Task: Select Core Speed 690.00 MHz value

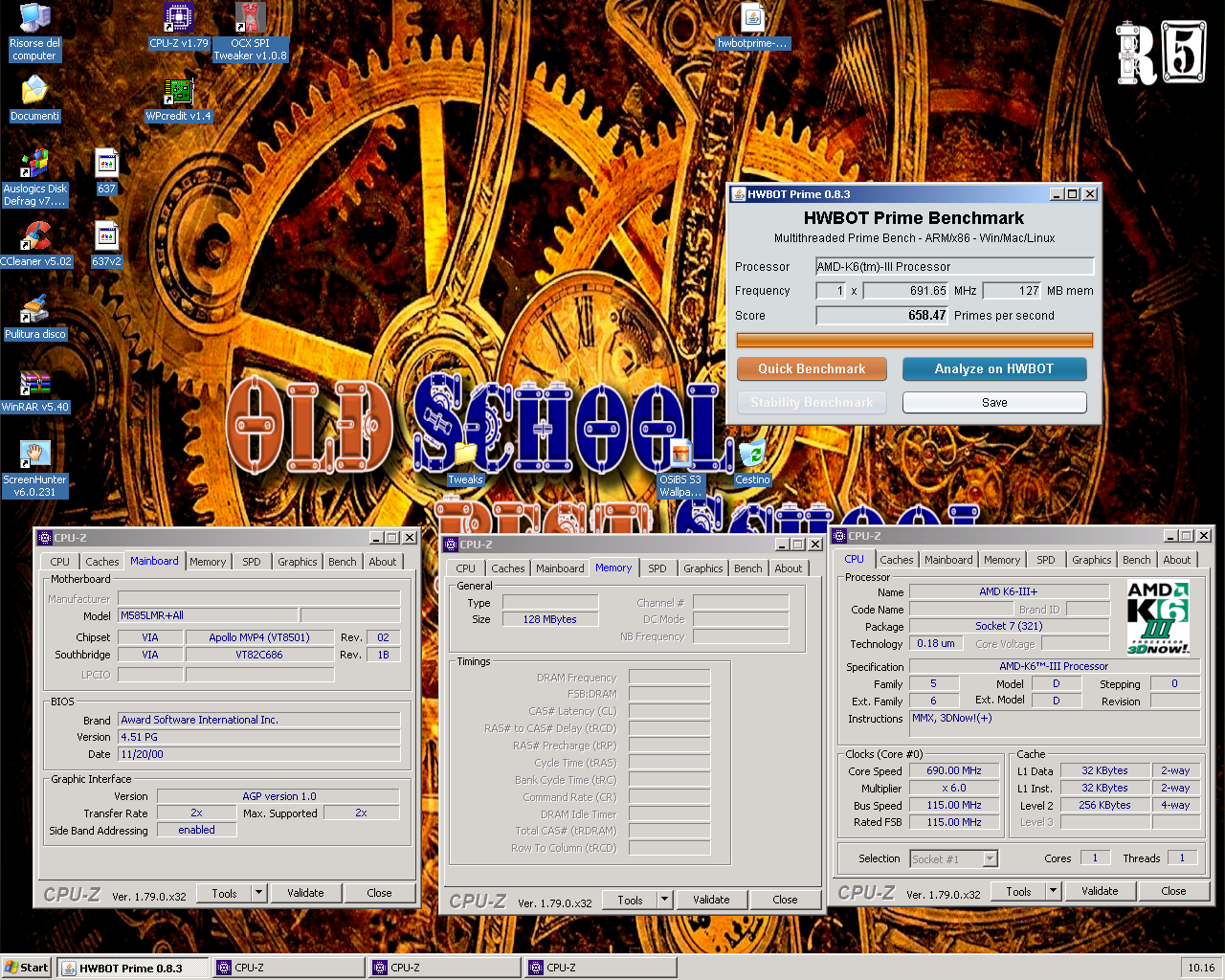Action: 954,770
